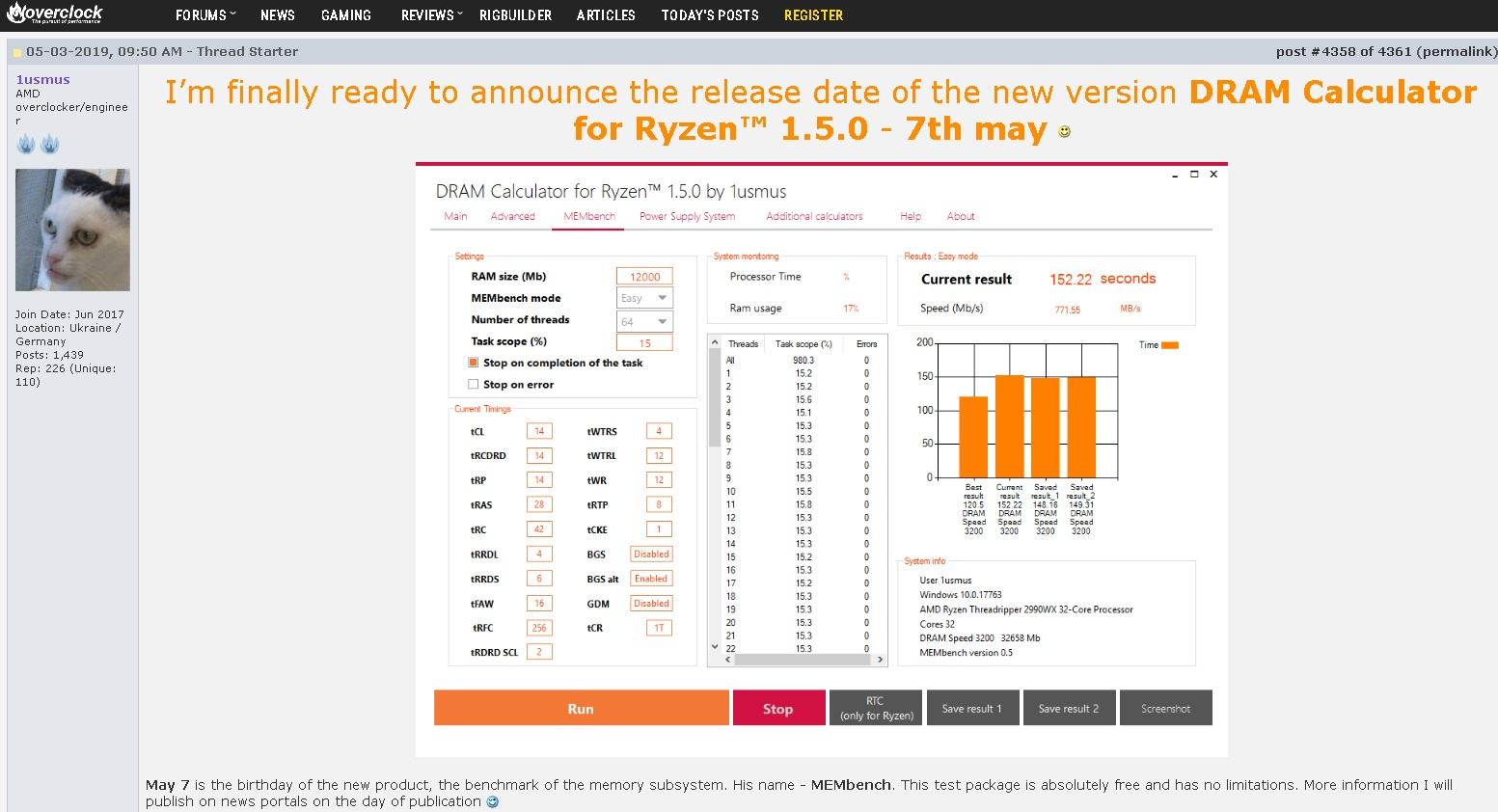Click the smiley emoticon after 7th may
Image resolution: width=1498 pixels, height=812 pixels.
point(1065,132)
